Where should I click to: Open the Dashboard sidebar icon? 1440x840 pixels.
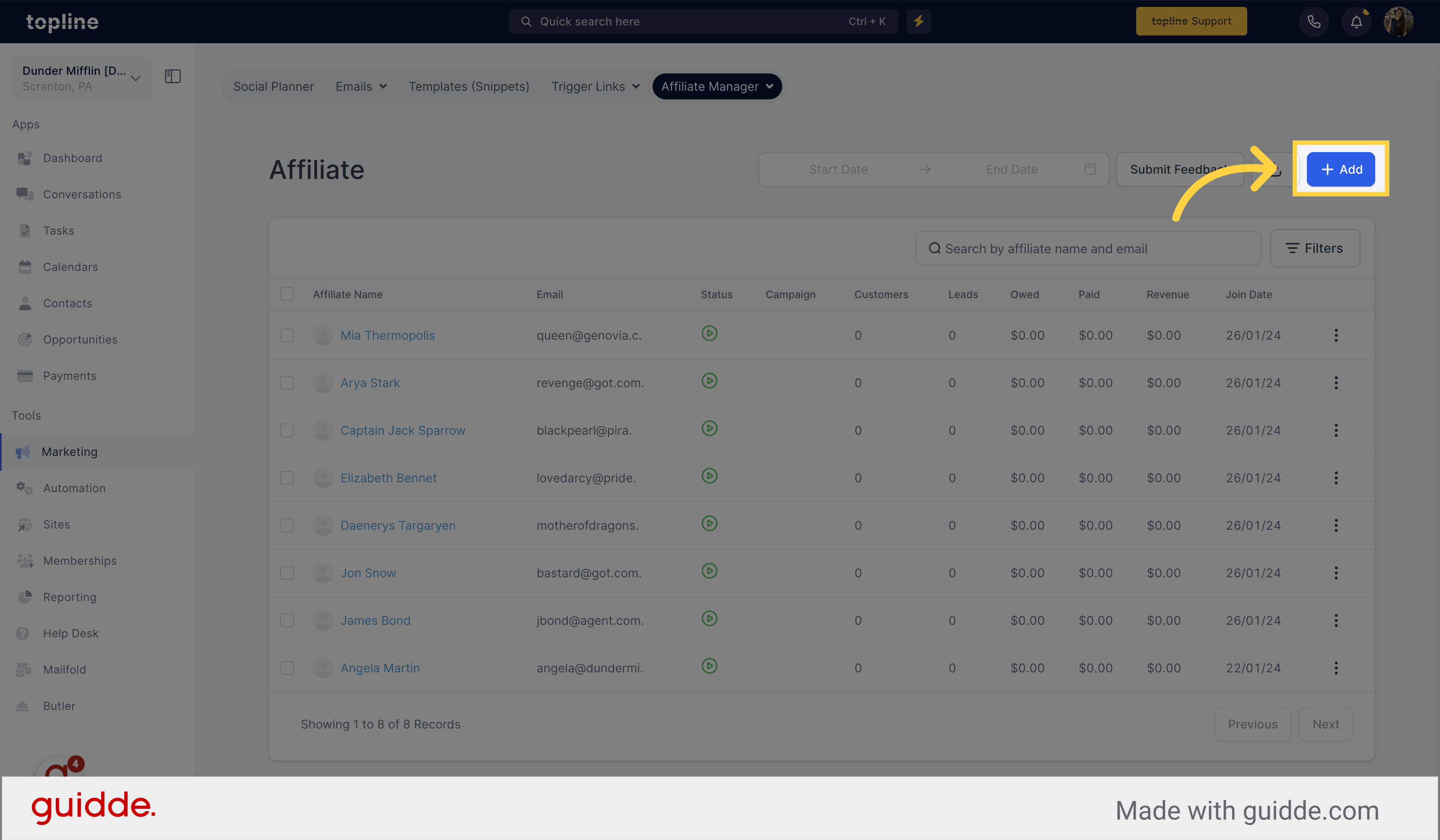[25, 158]
